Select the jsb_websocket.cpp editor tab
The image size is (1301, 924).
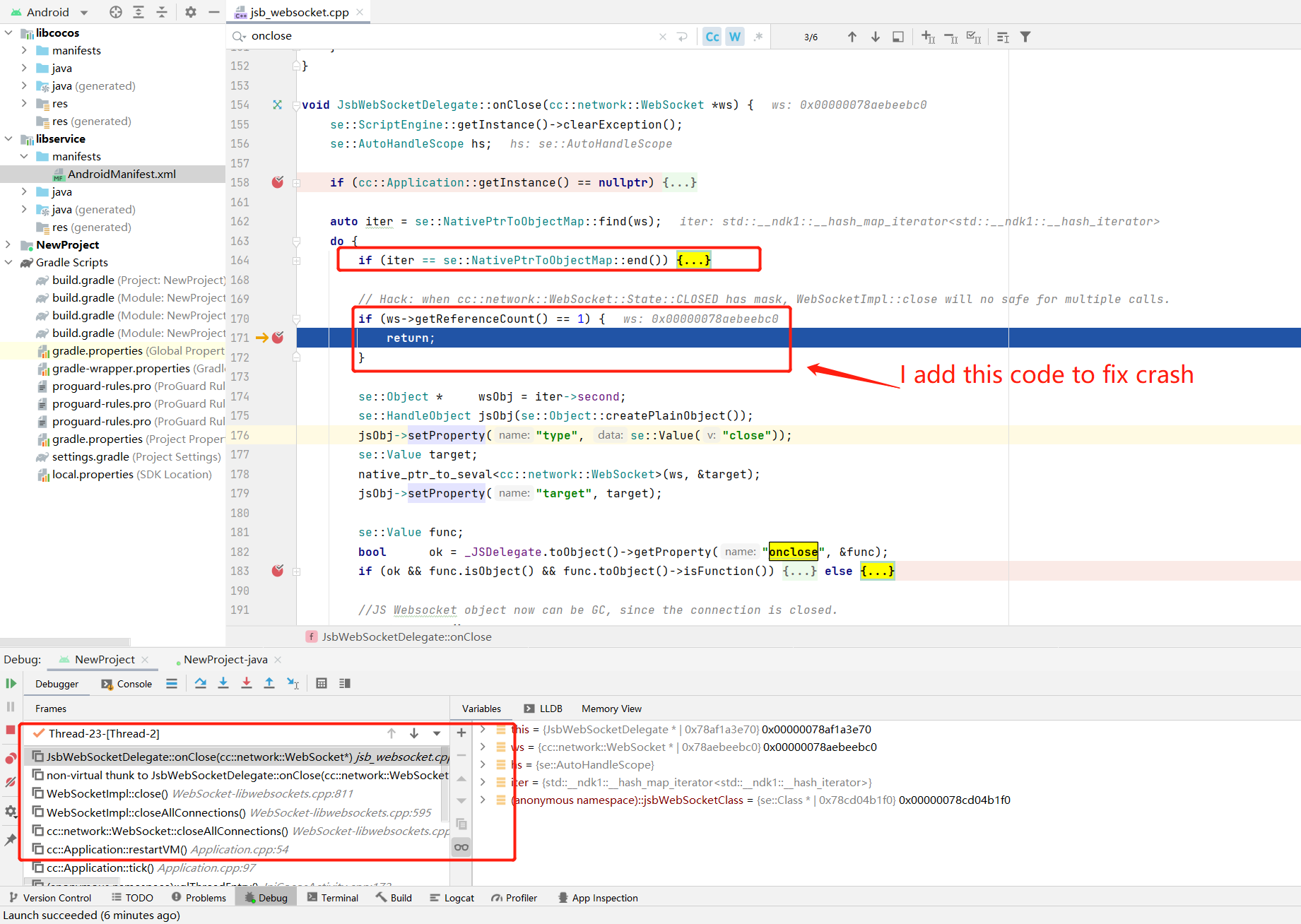pos(299,12)
